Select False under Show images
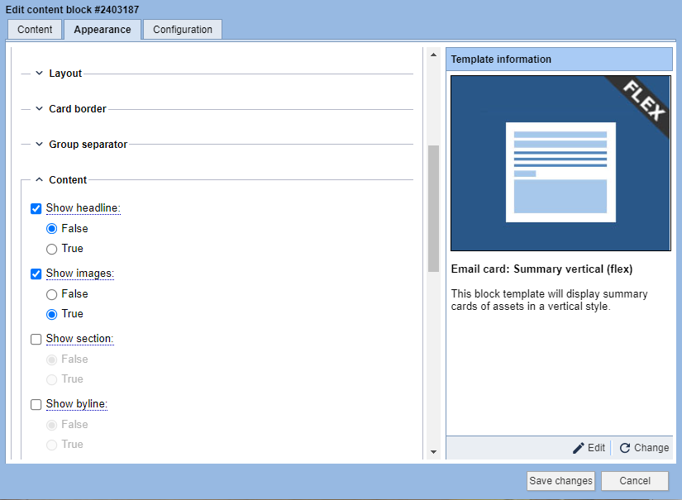The image size is (682, 500). [51, 294]
